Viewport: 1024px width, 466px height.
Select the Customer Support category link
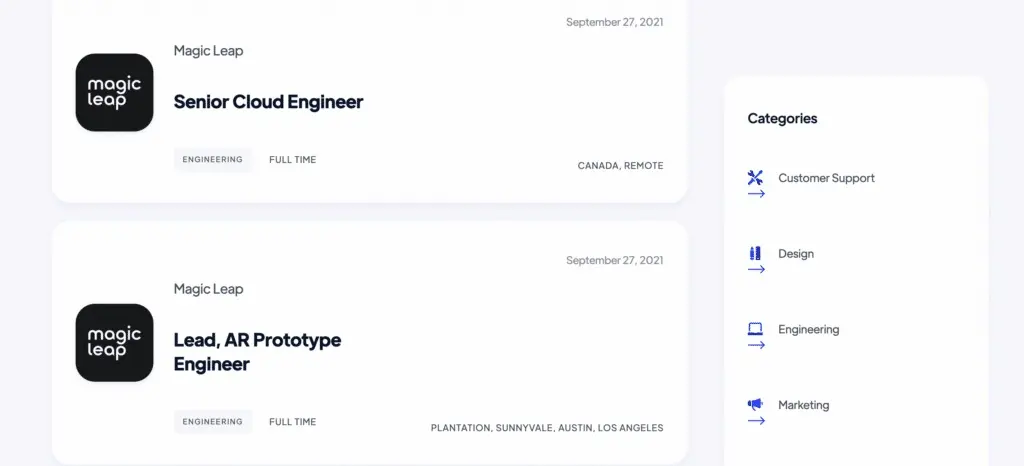[x=826, y=178]
